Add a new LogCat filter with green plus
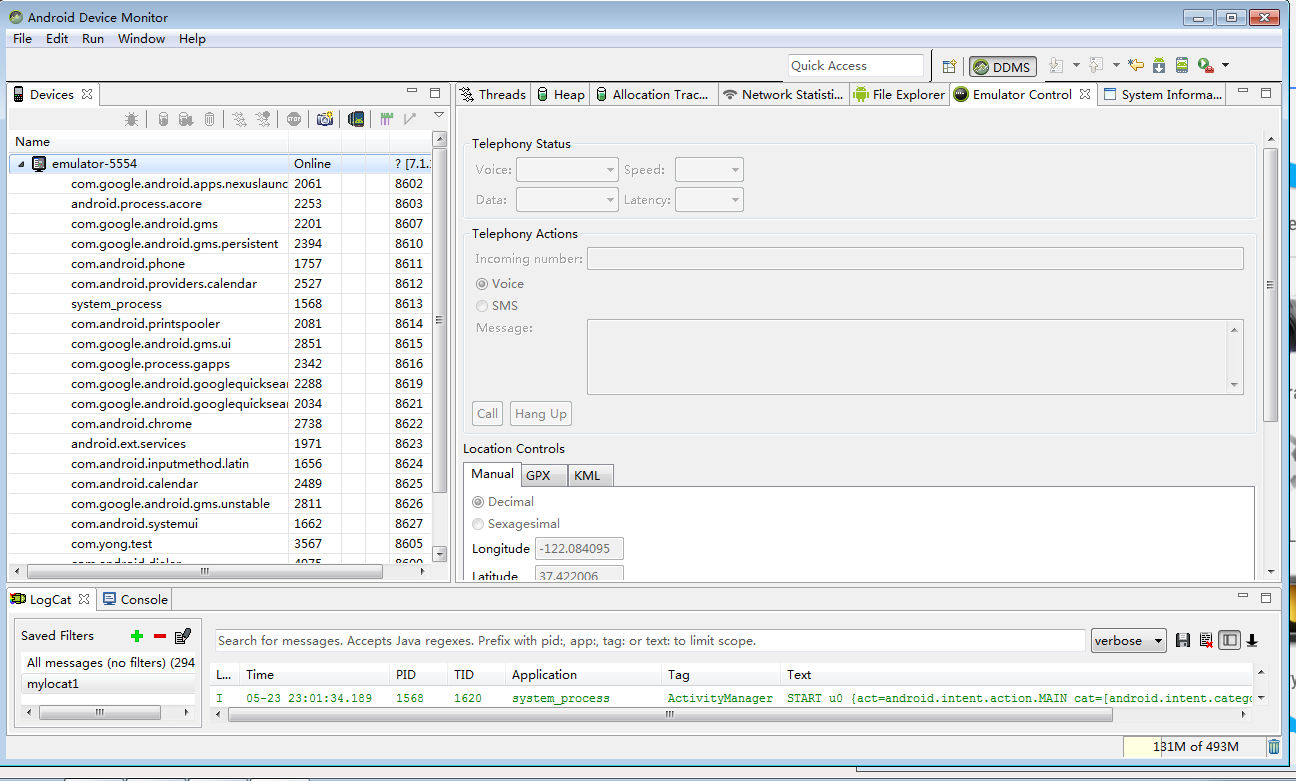Screen dimensions: 1296x781 tap(137, 636)
